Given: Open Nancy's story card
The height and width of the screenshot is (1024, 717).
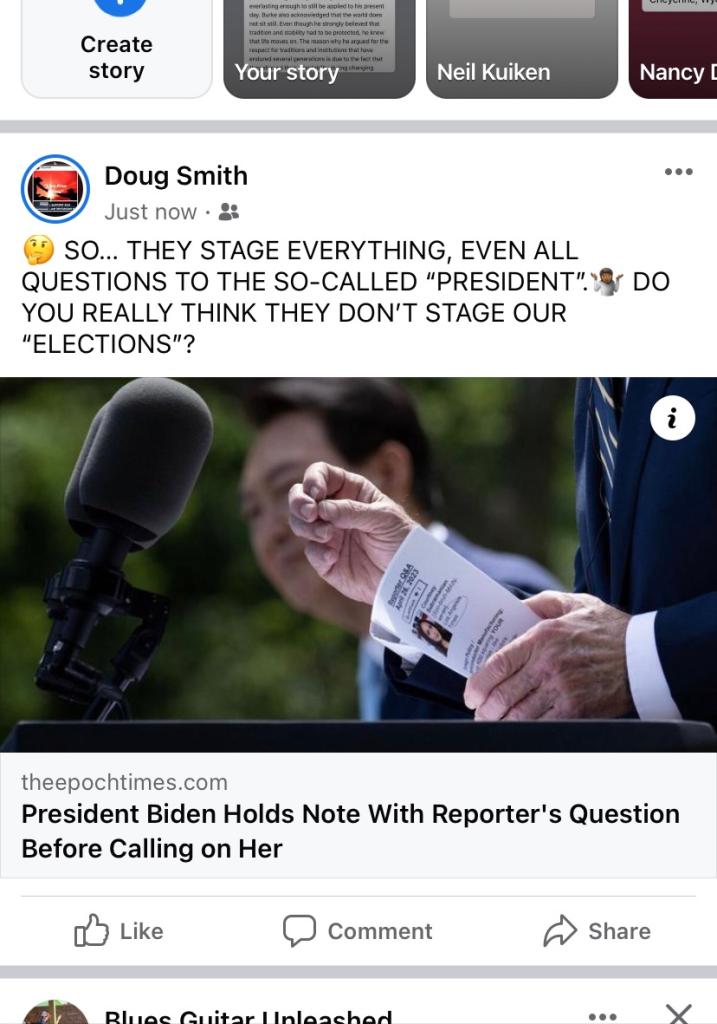Looking at the screenshot, I should [x=673, y=49].
